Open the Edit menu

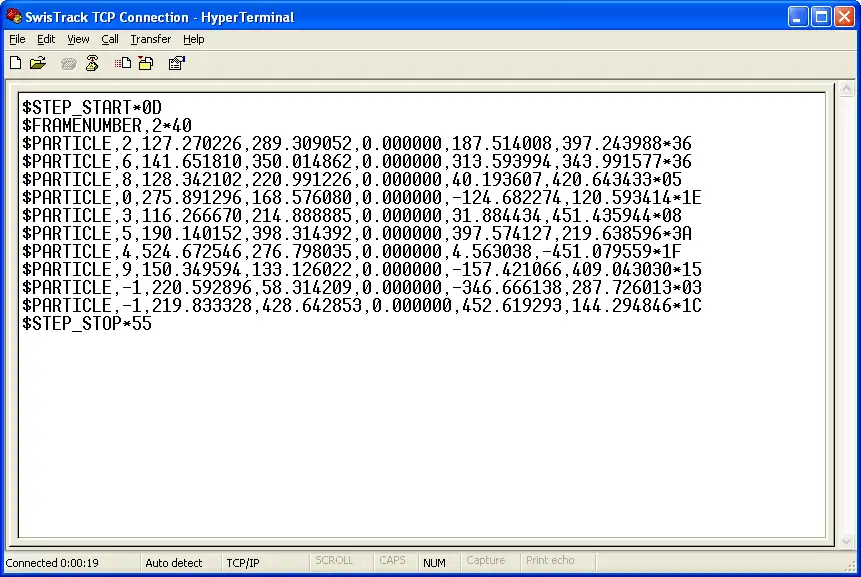[x=45, y=39]
